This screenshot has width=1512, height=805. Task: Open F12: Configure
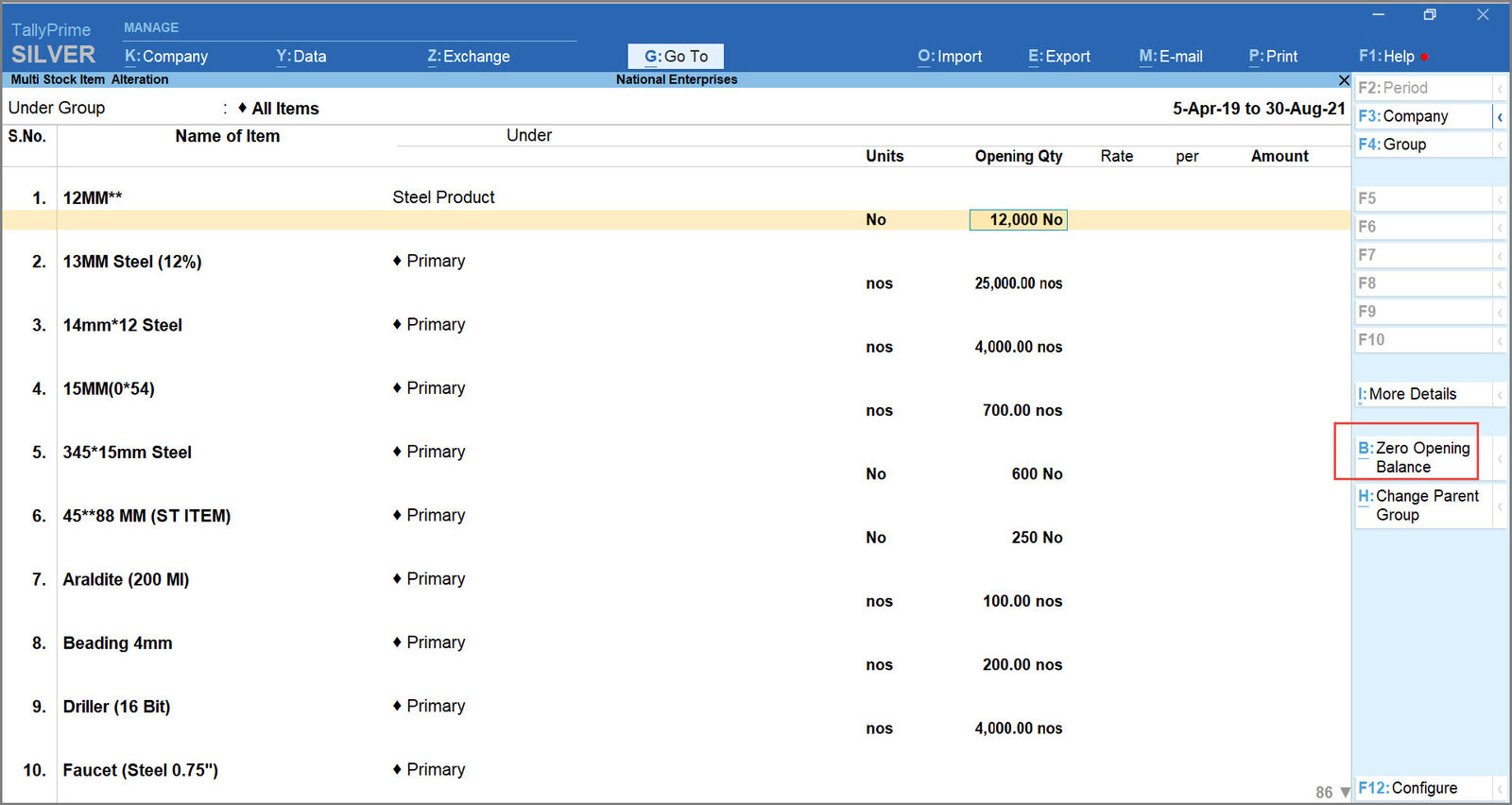click(x=1423, y=788)
